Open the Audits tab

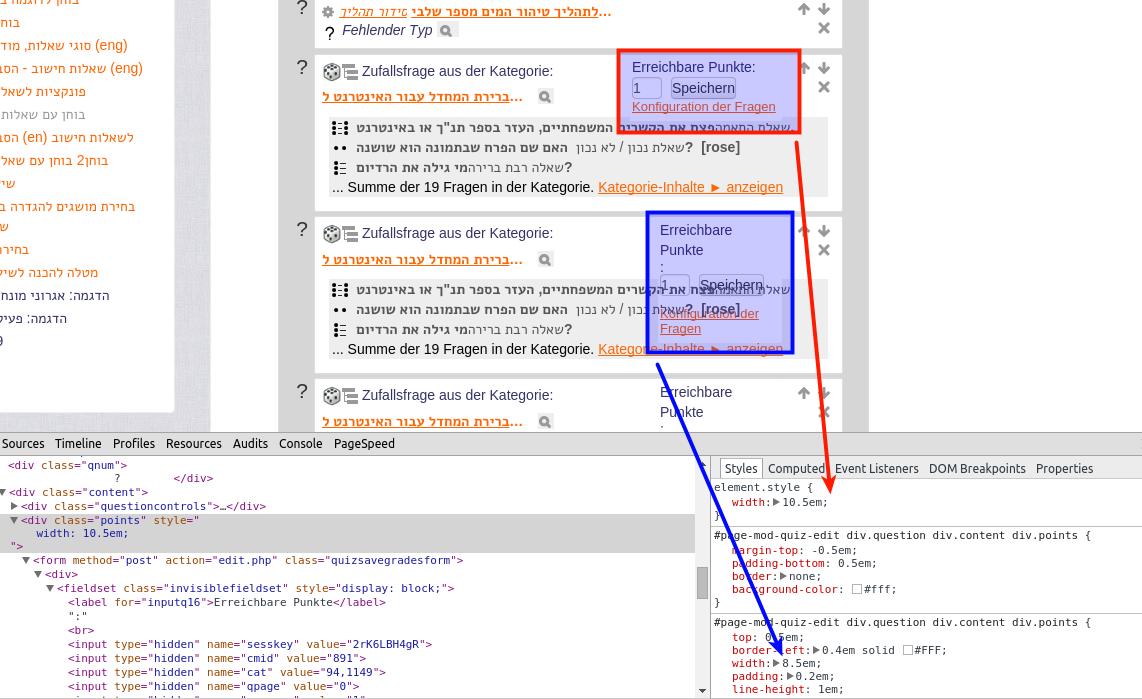coord(251,443)
